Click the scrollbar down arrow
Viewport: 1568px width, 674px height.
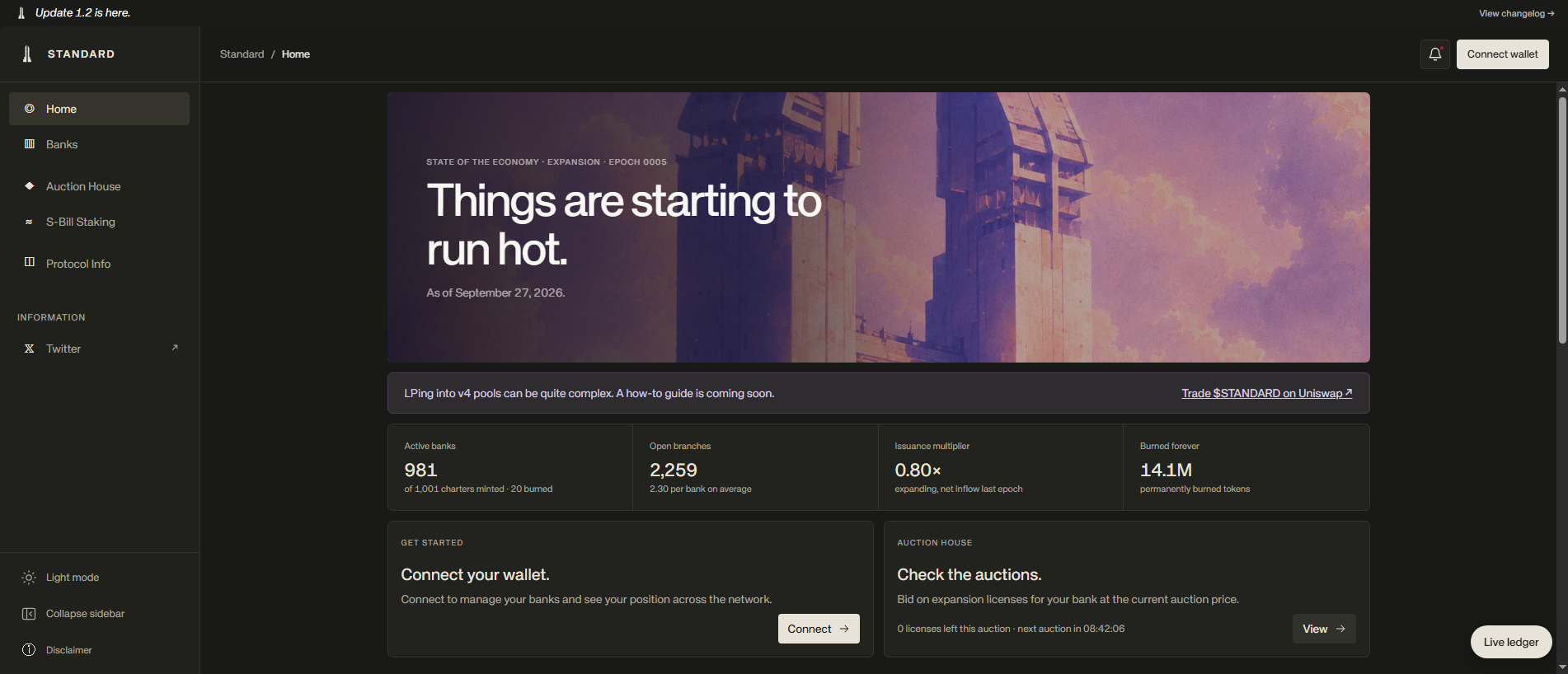(1562, 667)
